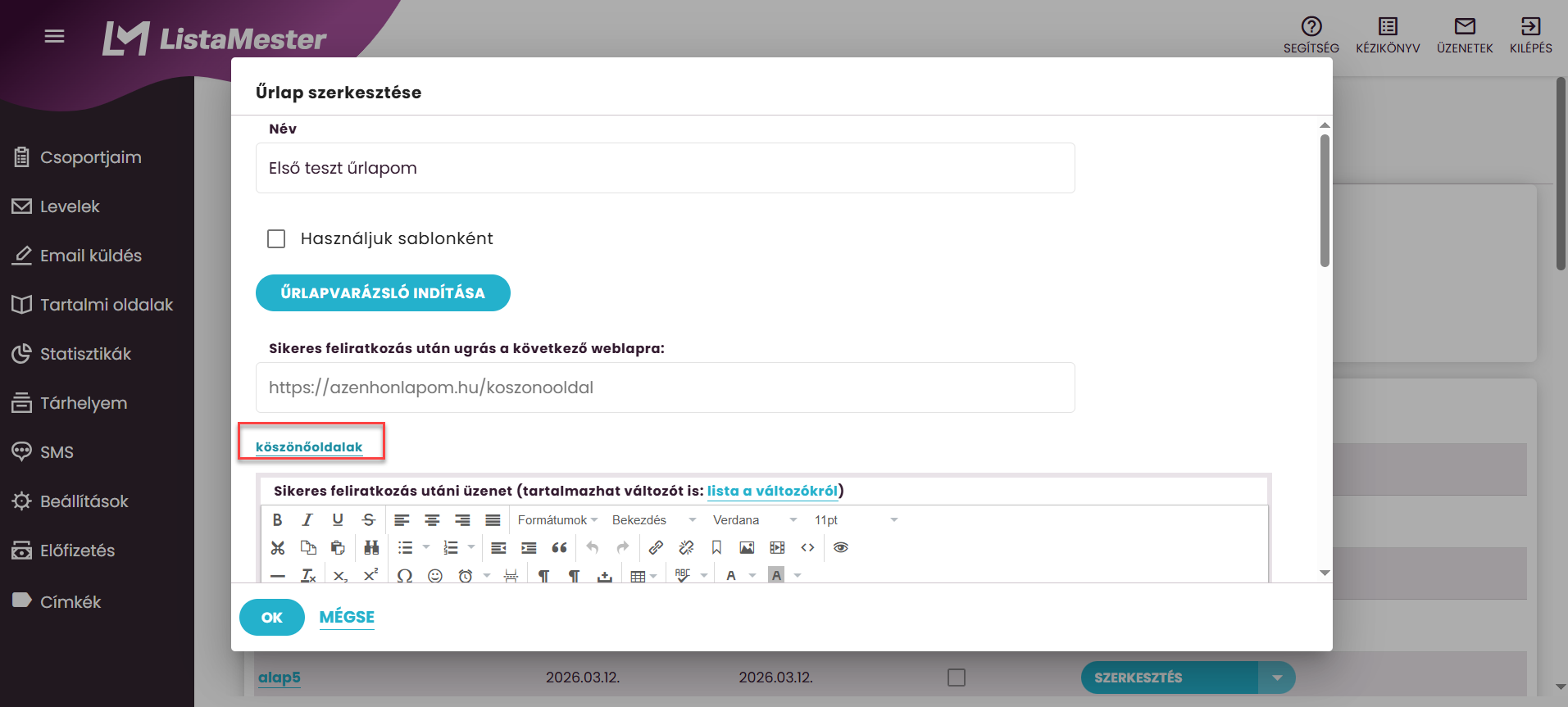
Task: Open Csoportjaim in the sidebar
Action: point(78,157)
